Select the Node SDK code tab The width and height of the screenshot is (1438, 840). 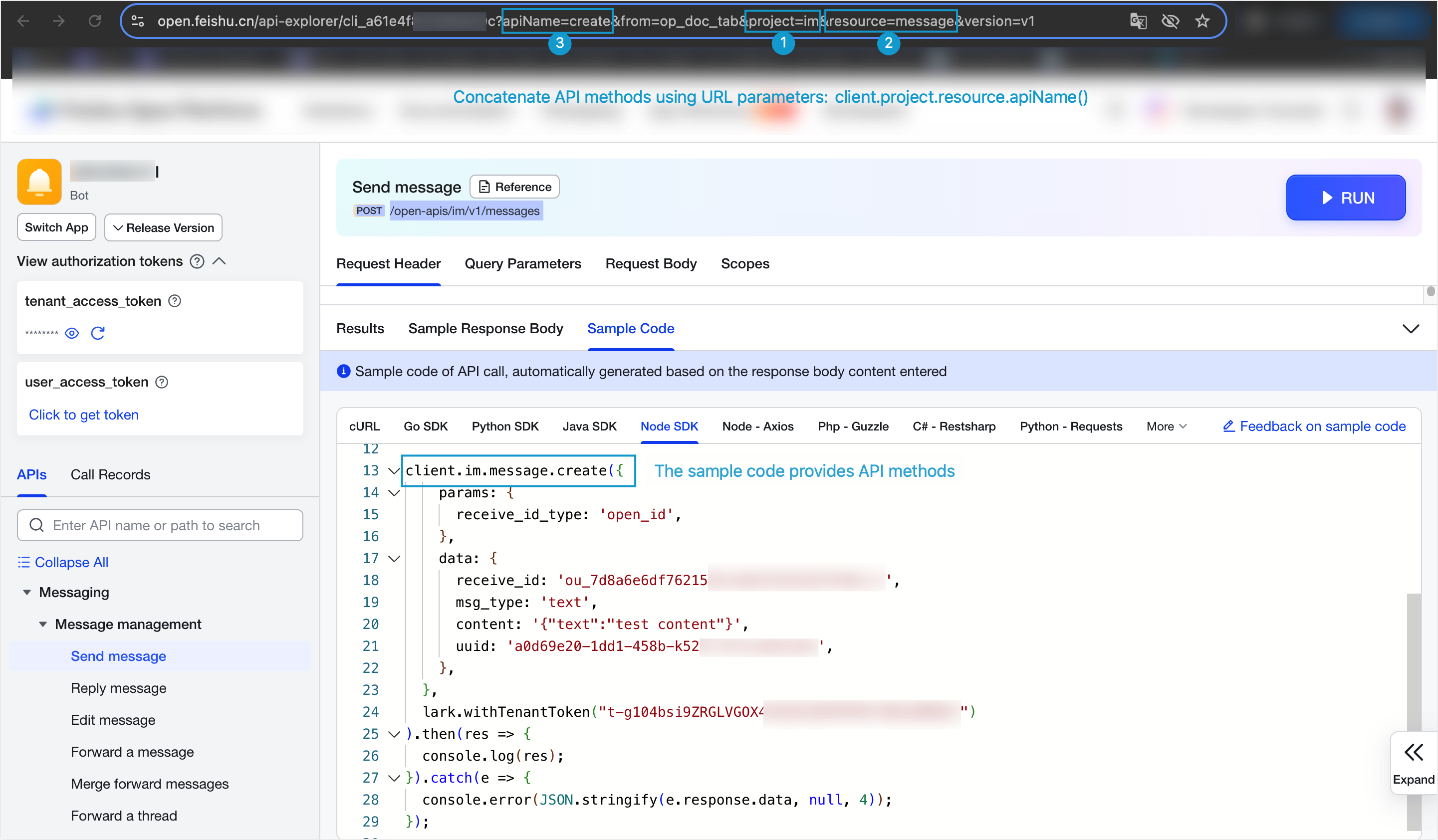tap(670, 426)
